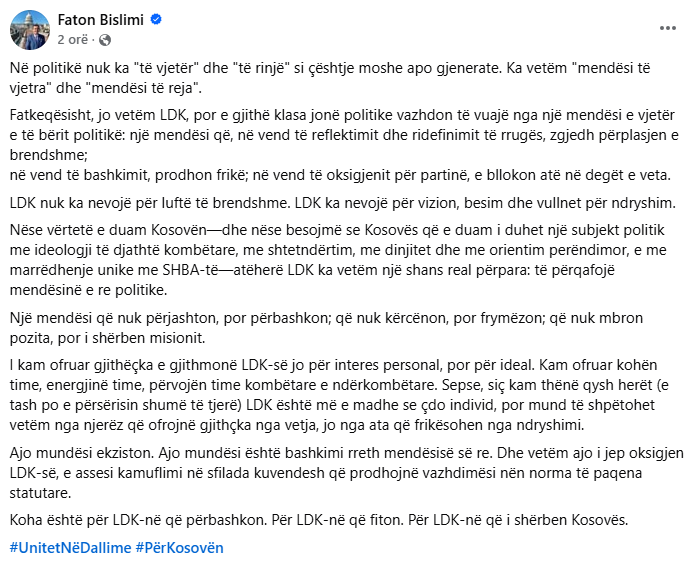
Task: Click the line 'Koha është për LDK-në'
Action: tap(320, 522)
